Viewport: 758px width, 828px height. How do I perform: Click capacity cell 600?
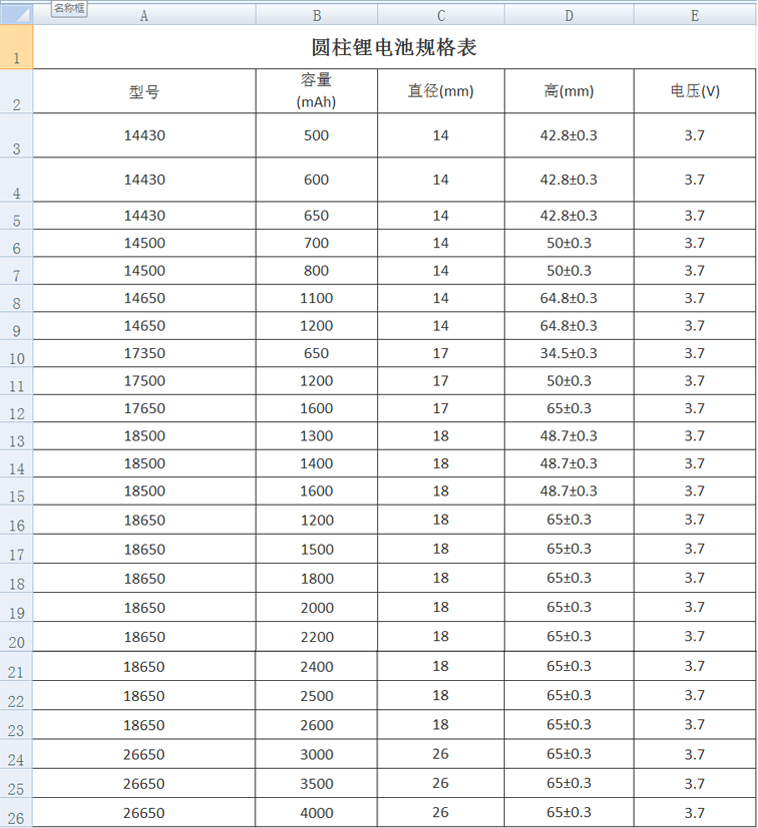point(316,180)
